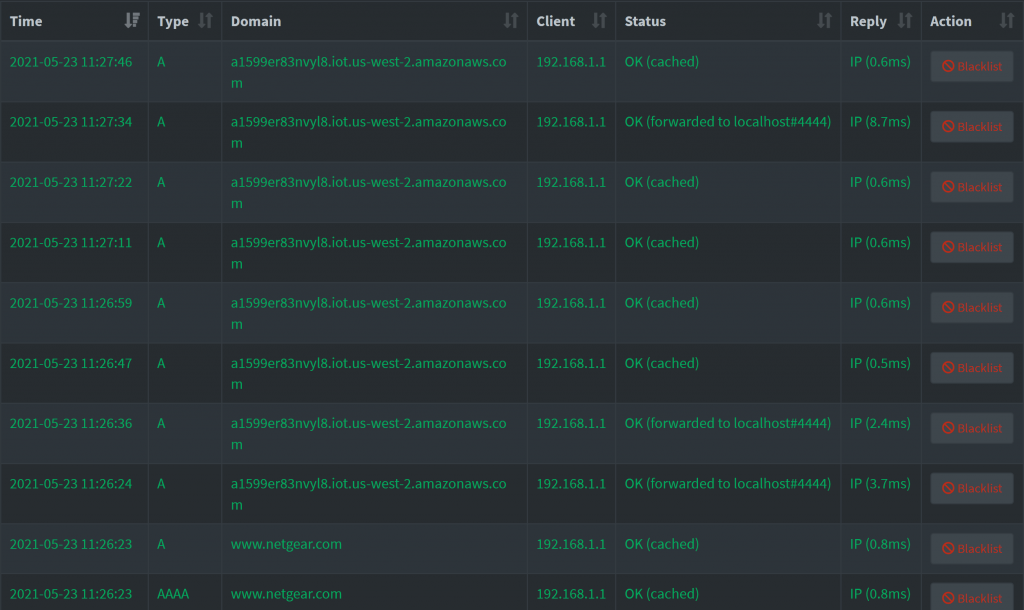Screen dimensions: 1024x610
Task: Select timestamp 2021-05-23 11:26:59
Action: (x=71, y=303)
